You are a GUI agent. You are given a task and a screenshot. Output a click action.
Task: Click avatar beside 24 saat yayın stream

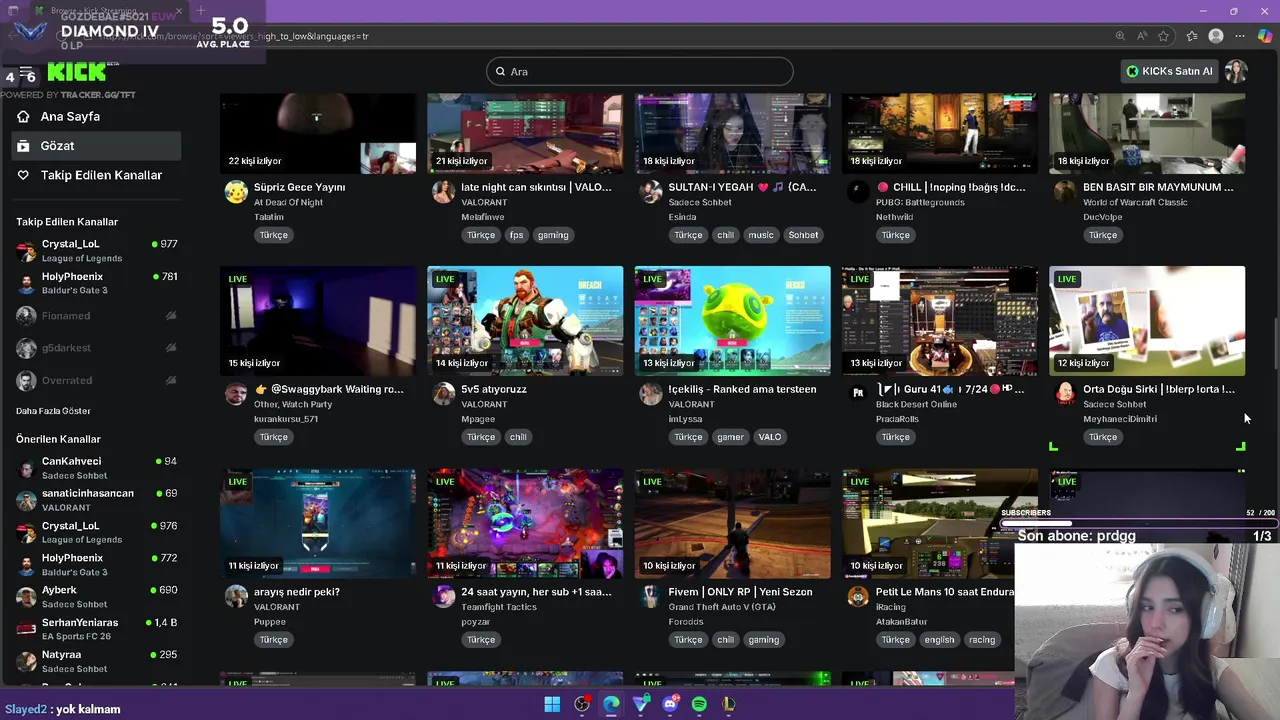point(443,597)
